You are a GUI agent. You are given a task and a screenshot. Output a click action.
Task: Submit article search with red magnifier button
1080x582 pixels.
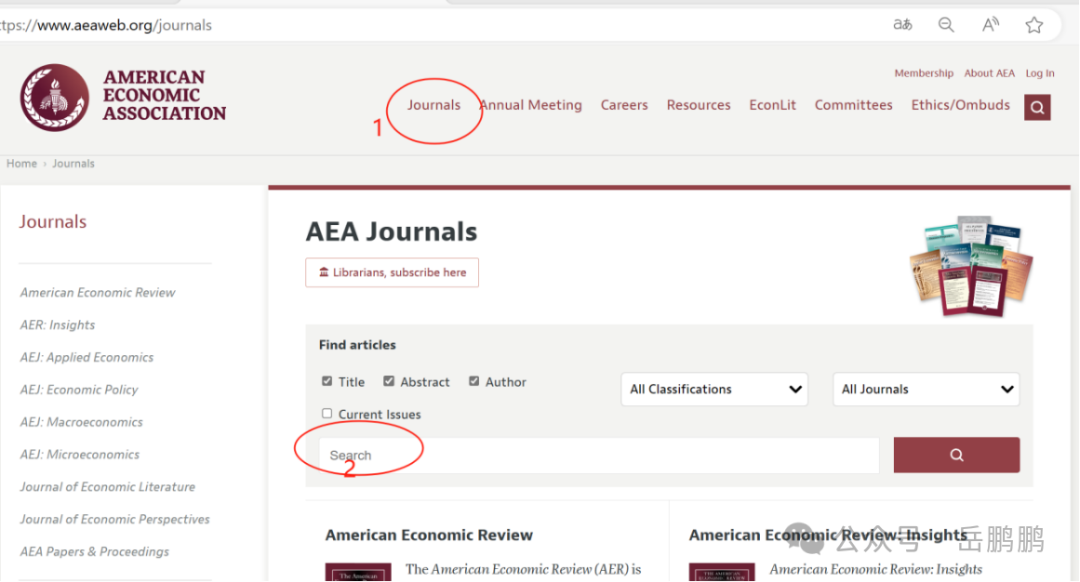pos(957,455)
